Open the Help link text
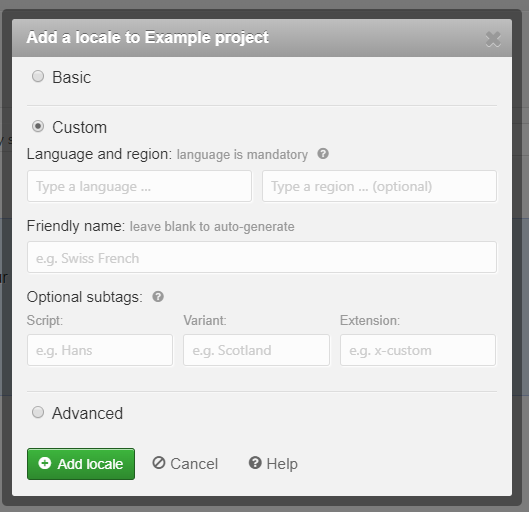The height and width of the screenshot is (512, 529). (x=282, y=464)
